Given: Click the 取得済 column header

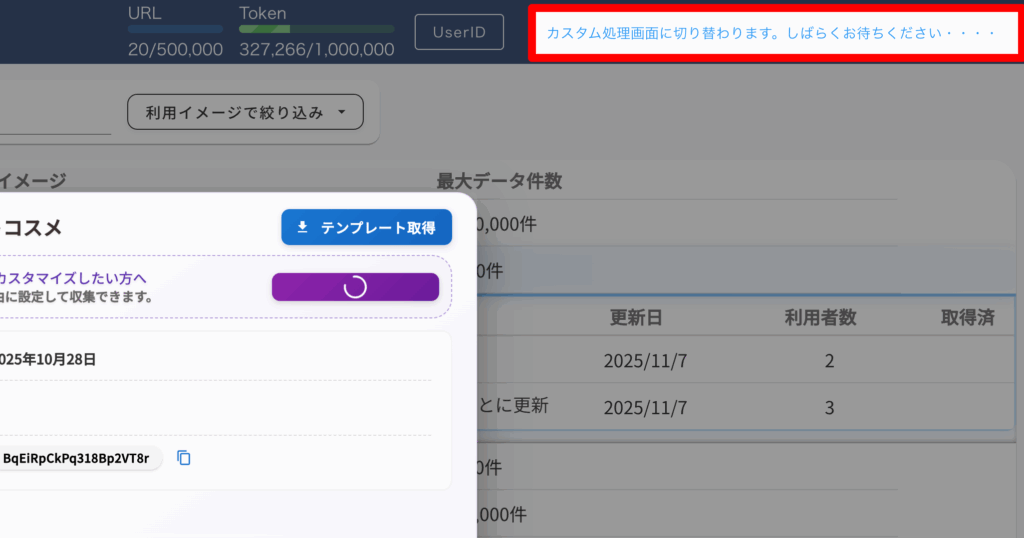Looking at the screenshot, I should pyautogui.click(x=966, y=318).
